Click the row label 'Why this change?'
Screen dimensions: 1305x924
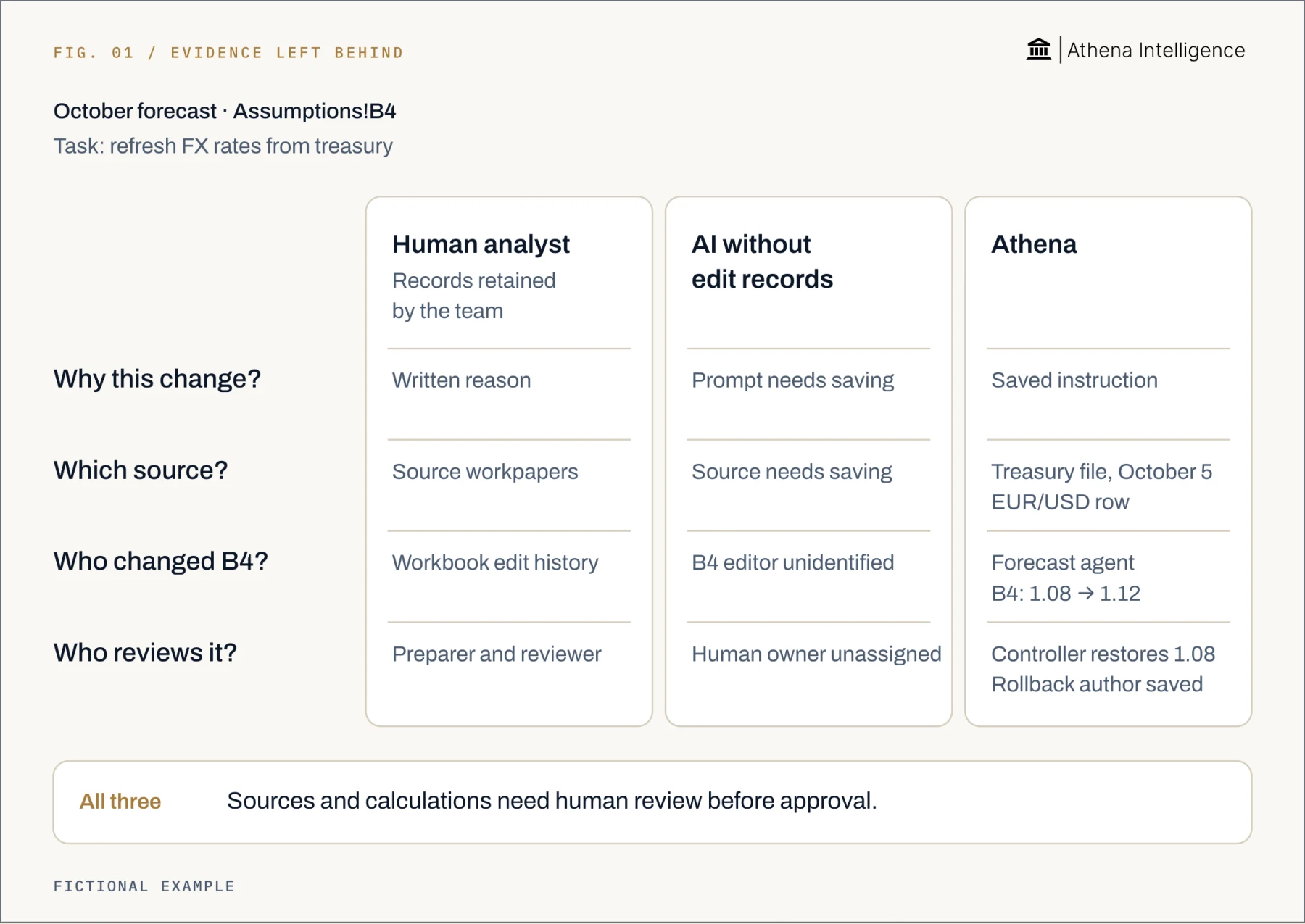point(157,379)
